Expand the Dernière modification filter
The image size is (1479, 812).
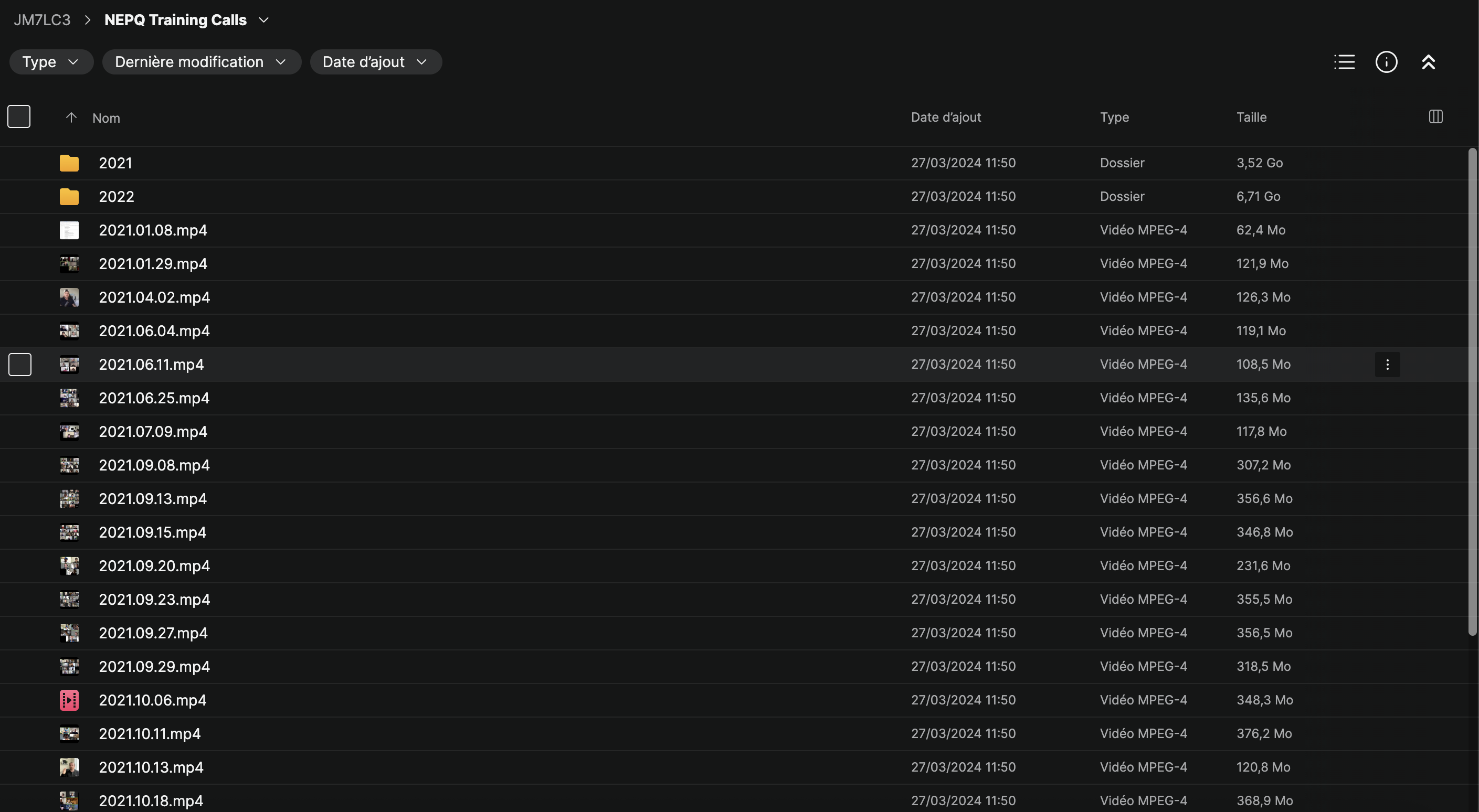click(201, 62)
